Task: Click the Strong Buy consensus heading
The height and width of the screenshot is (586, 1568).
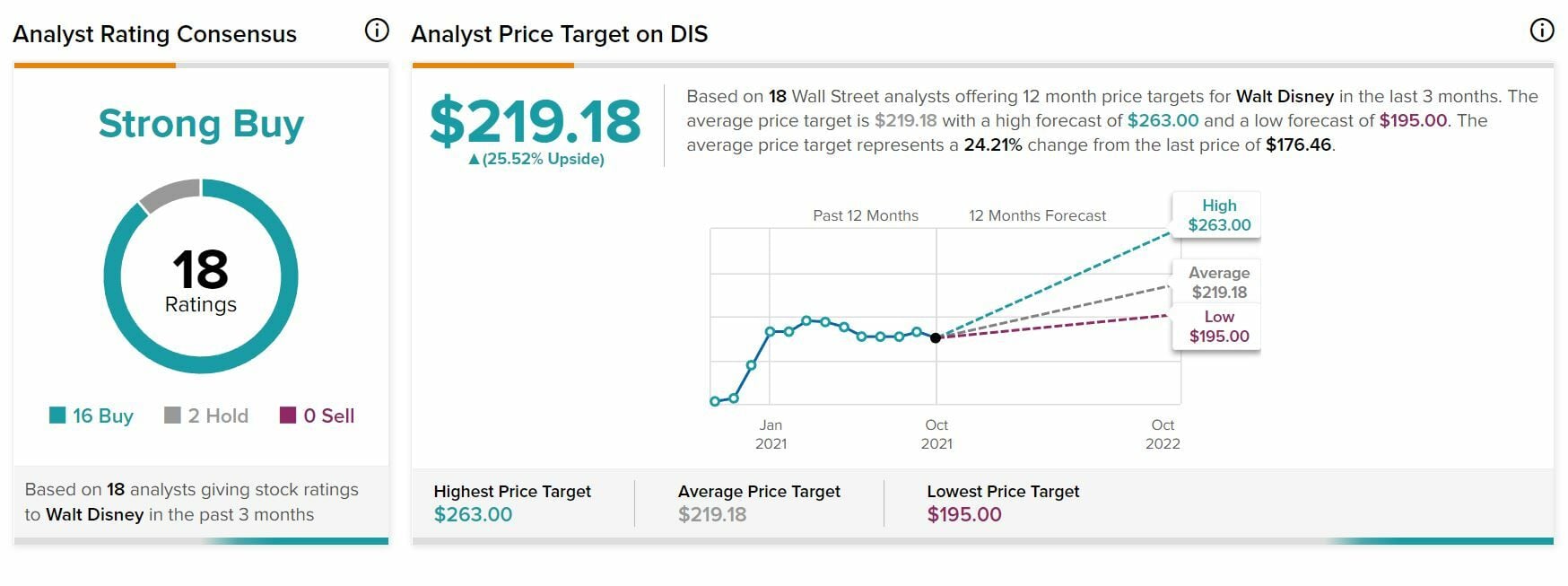Action: (201, 124)
